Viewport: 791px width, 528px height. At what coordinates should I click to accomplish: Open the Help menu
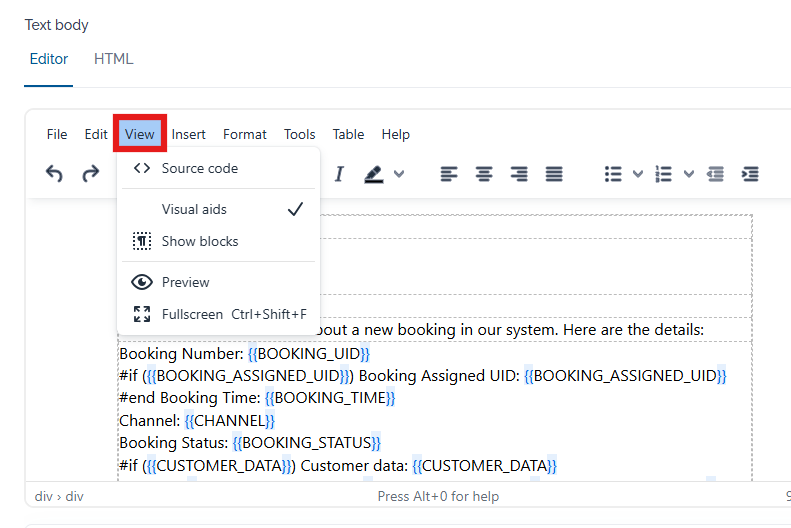tap(396, 134)
